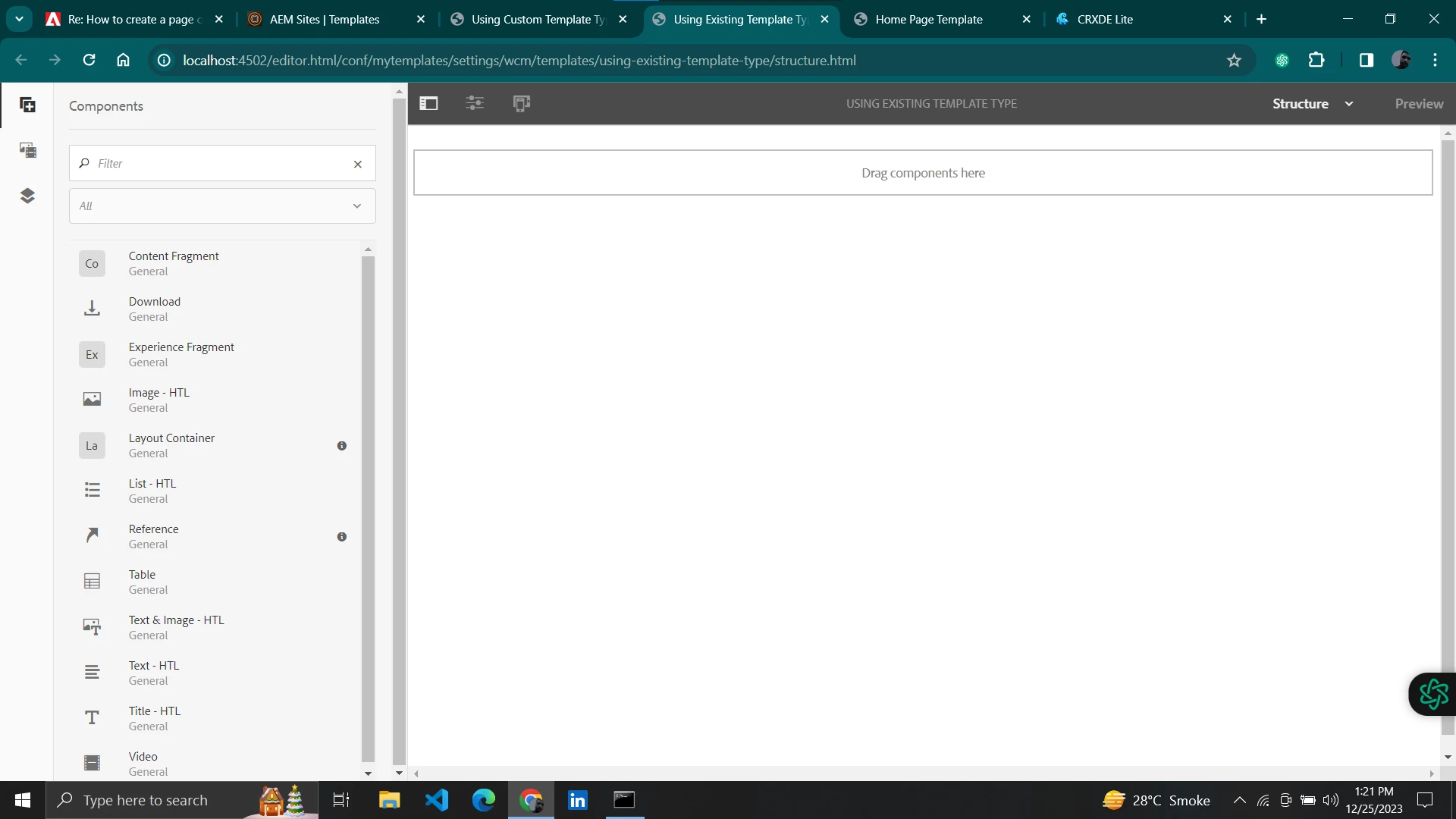Expand the All component group dropdown

coord(222,206)
